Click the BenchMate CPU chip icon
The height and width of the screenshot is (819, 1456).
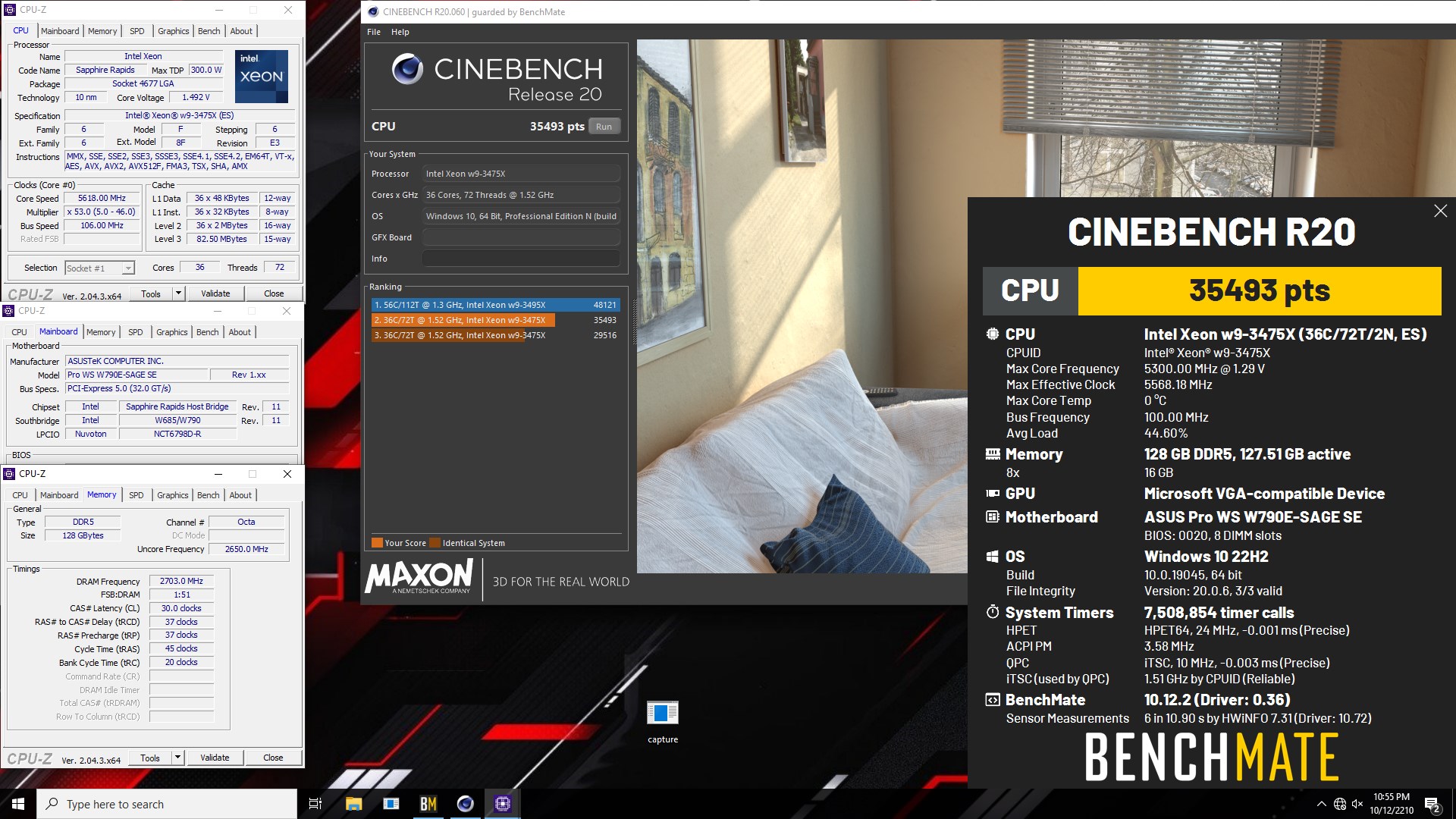click(992, 334)
